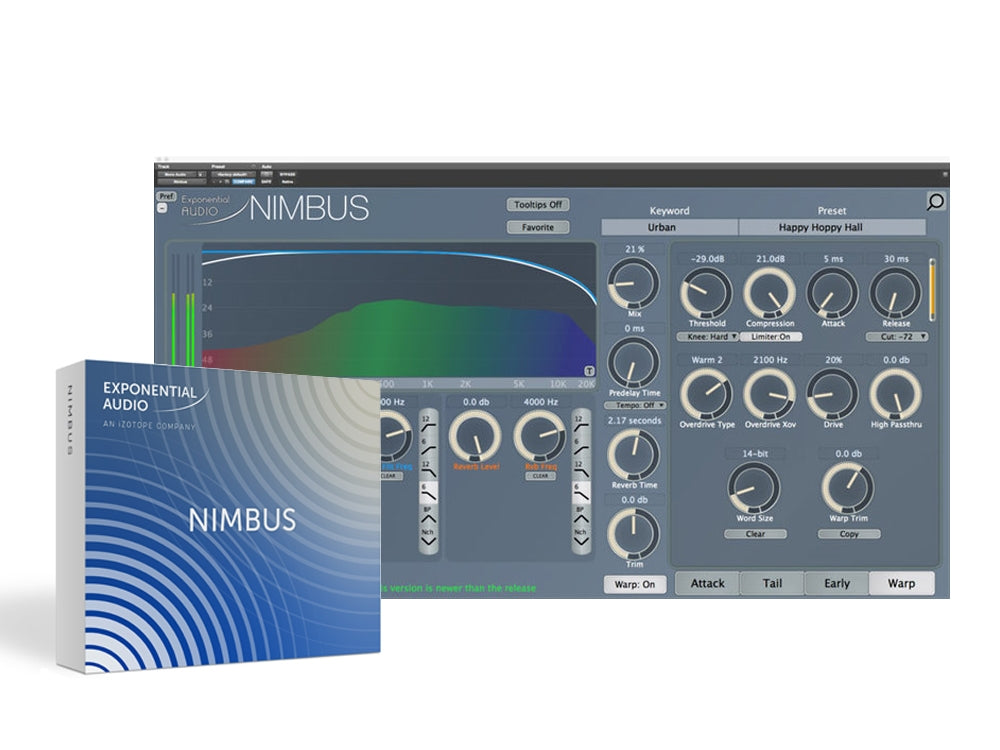Expand the Tempo: Off dropdown
1000x750 pixels.
click(x=634, y=405)
